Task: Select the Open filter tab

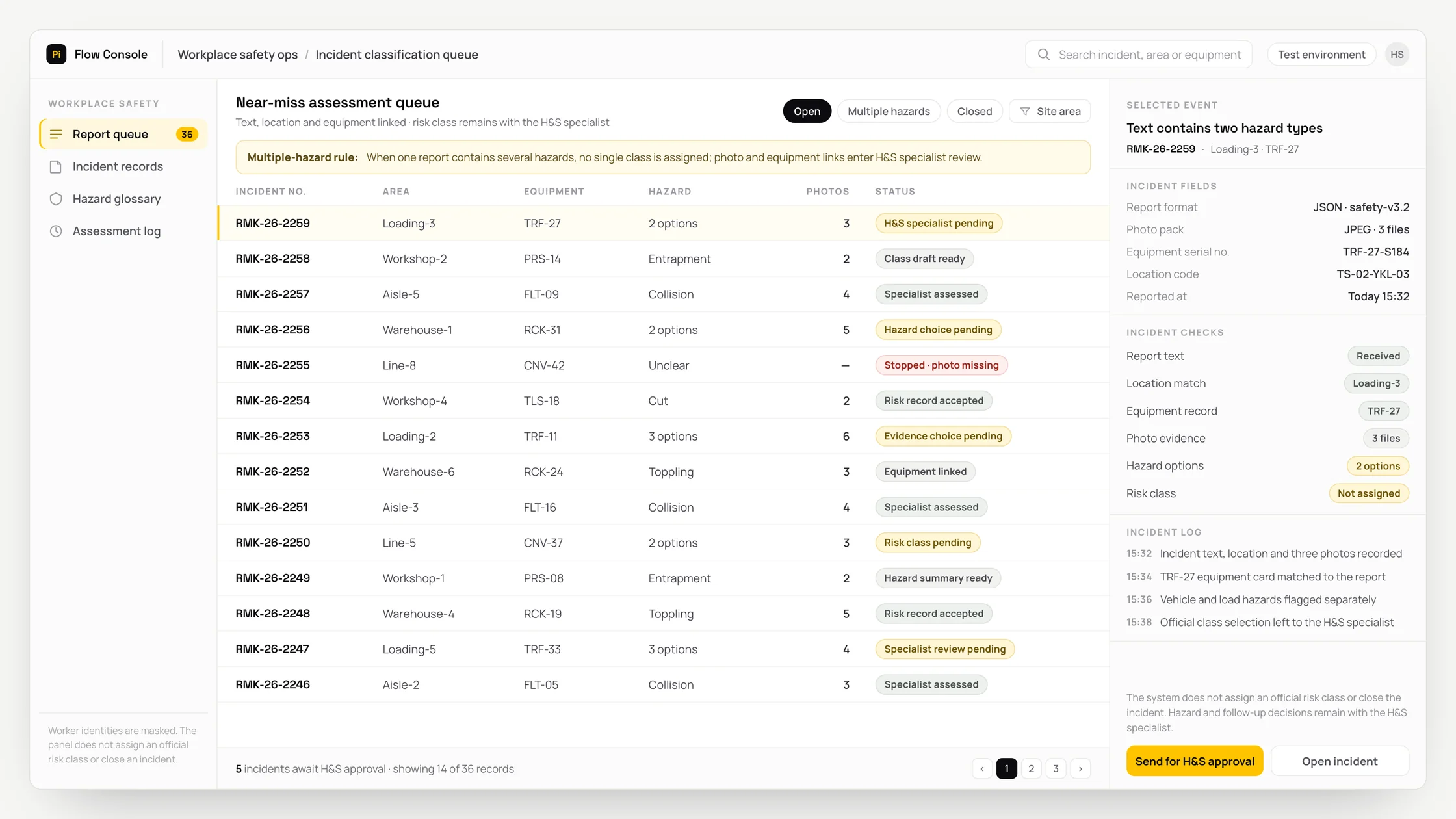Action: click(807, 111)
